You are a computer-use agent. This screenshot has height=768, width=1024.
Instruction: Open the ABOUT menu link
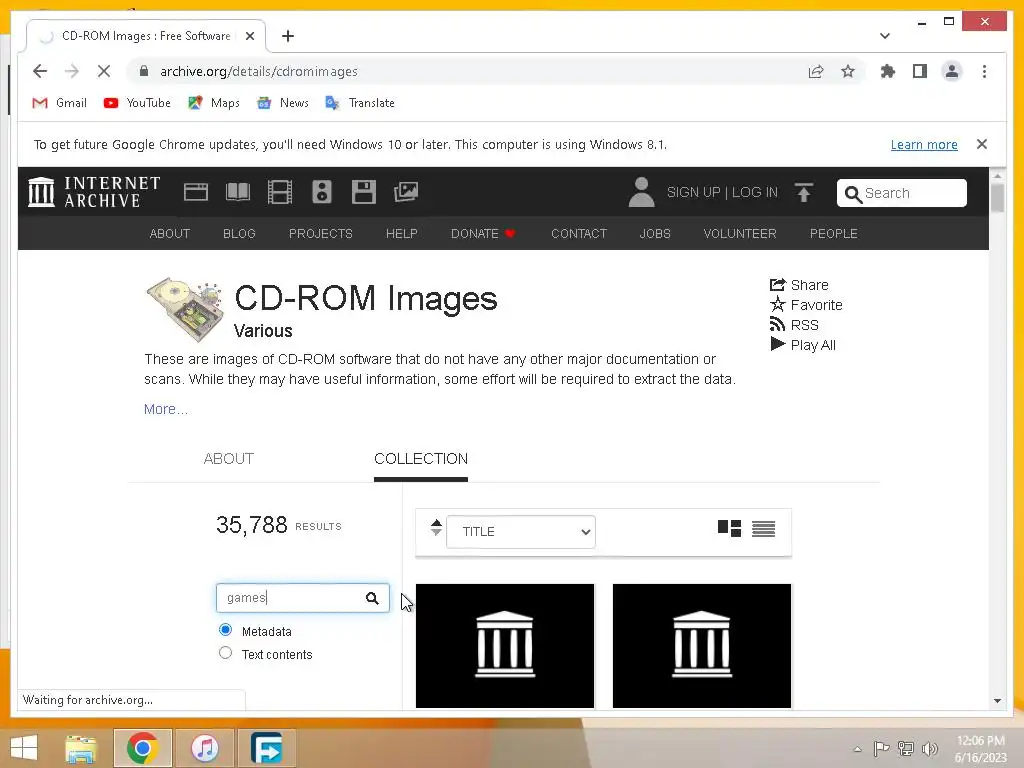point(170,233)
